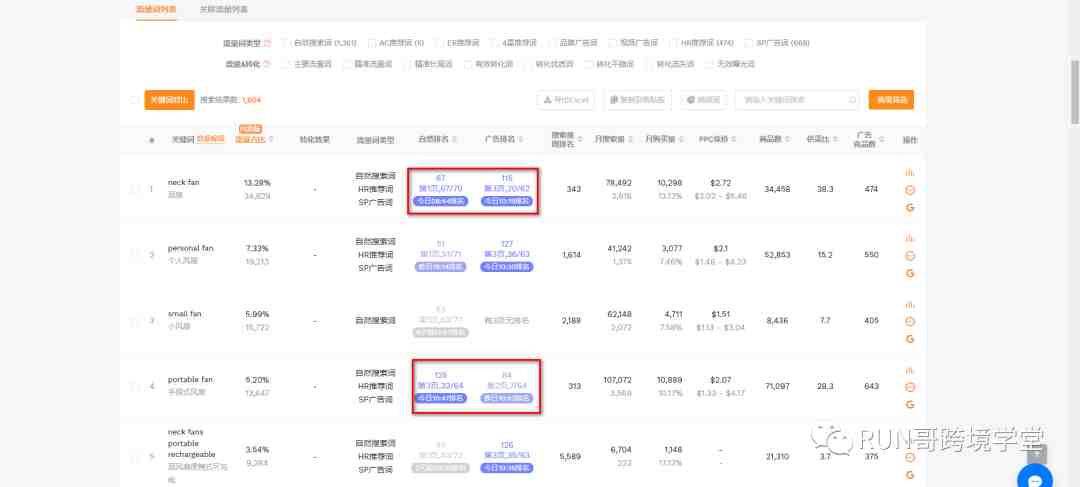Click the keyword search input field
Screen dimensions: 1080x487
click(x=790, y=100)
